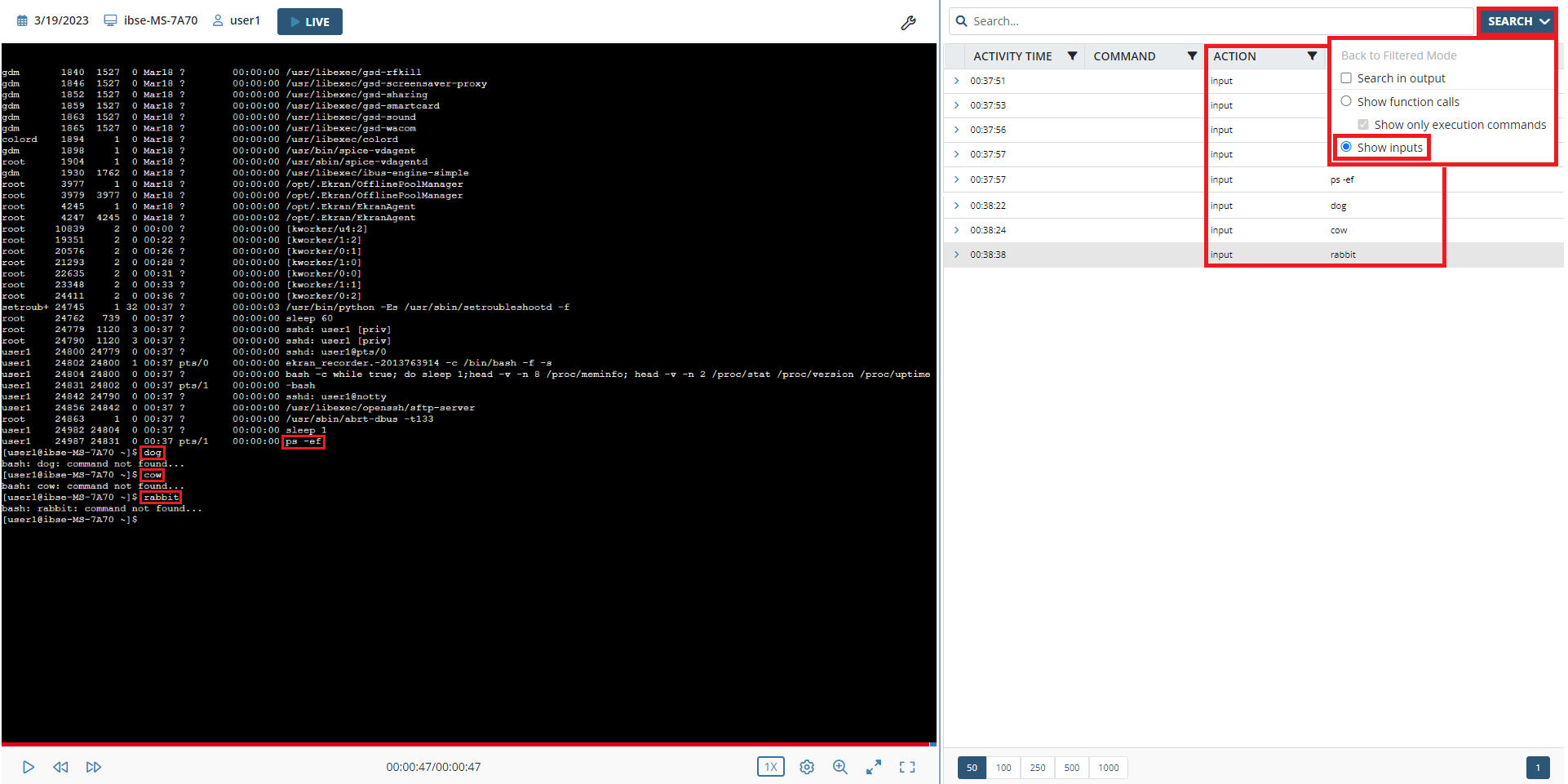Screen dimensions: 1568x784
Task: Open player settings gear icon
Action: (807, 767)
